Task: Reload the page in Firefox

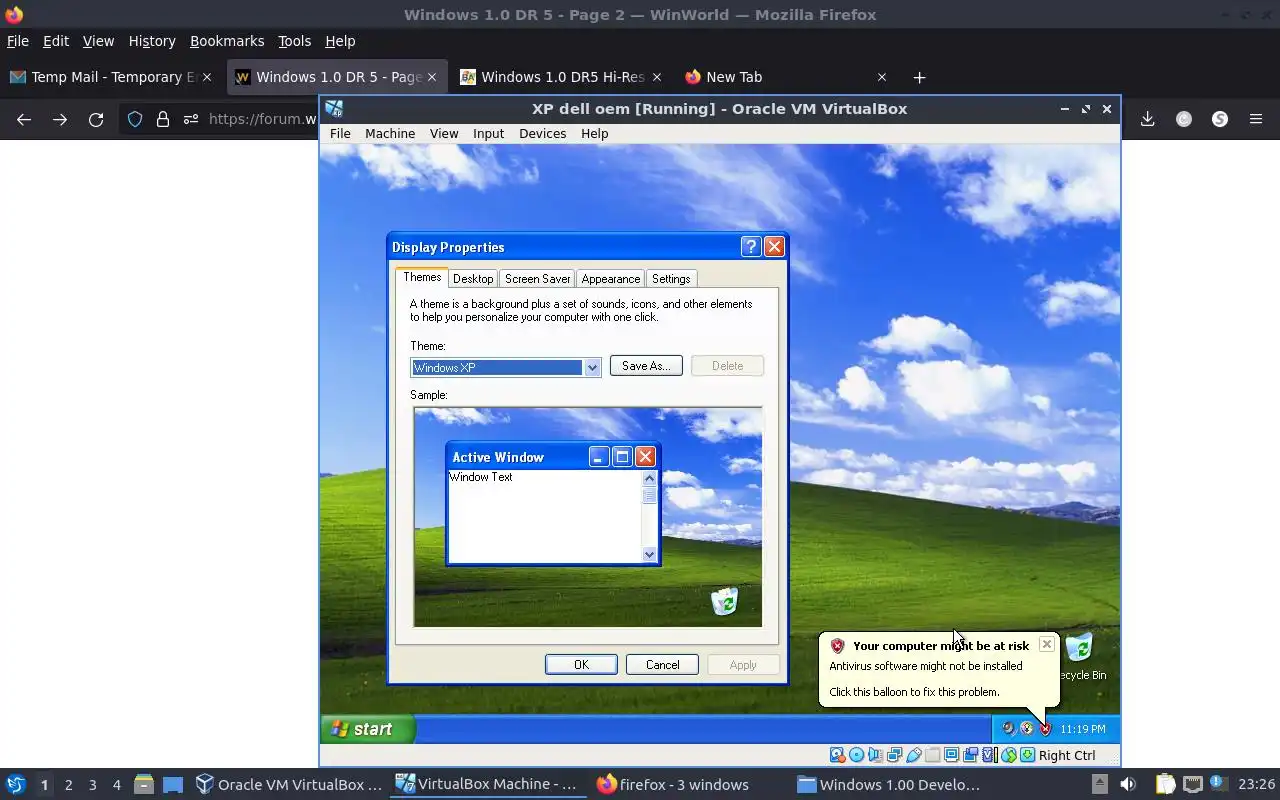Action: (96, 119)
